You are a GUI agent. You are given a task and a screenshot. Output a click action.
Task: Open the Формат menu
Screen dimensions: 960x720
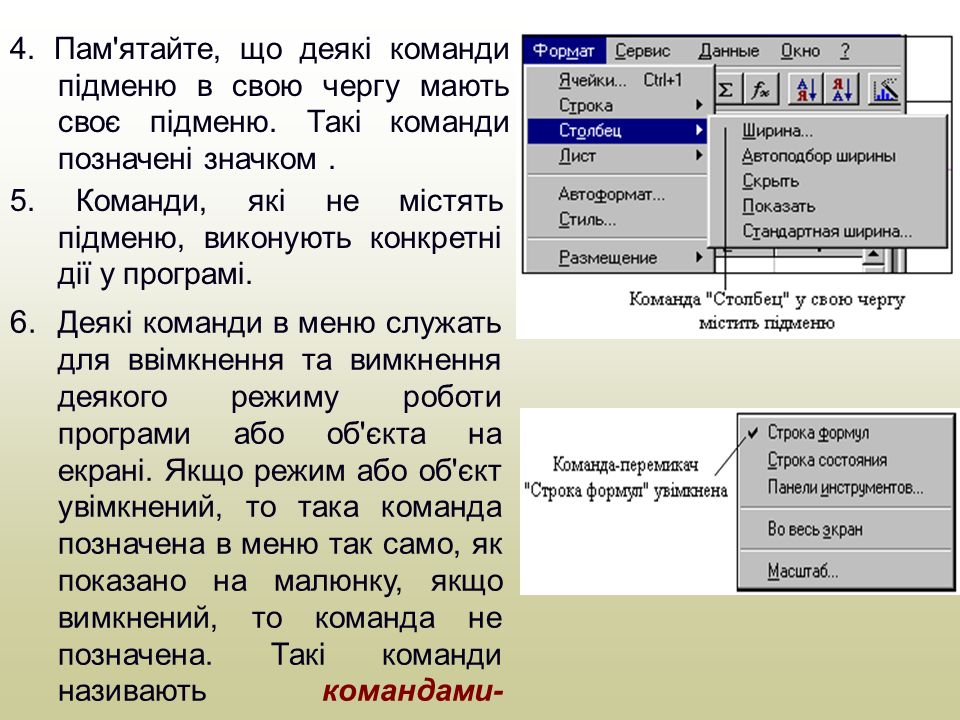tap(564, 51)
